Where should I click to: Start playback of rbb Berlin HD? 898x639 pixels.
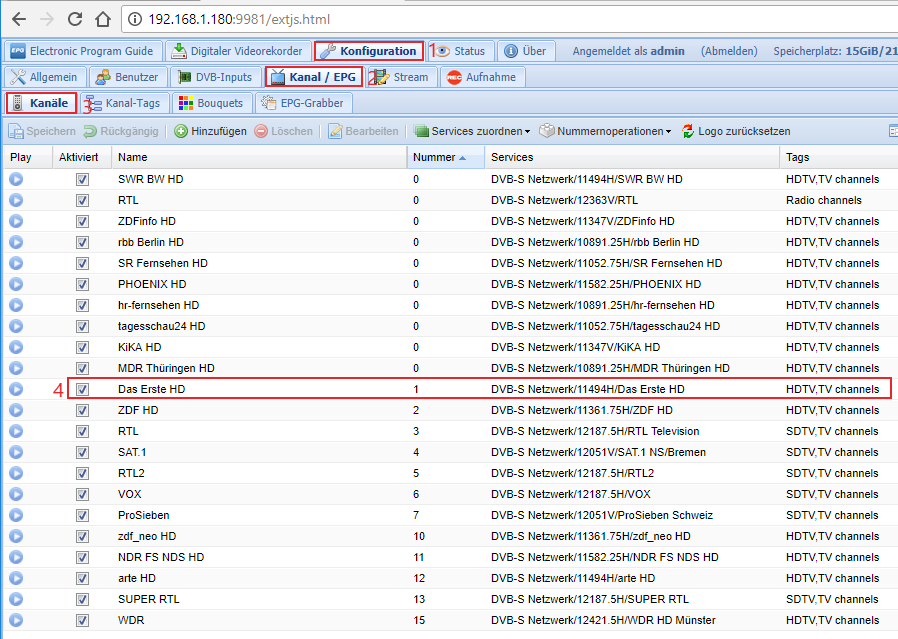[x=16, y=242]
